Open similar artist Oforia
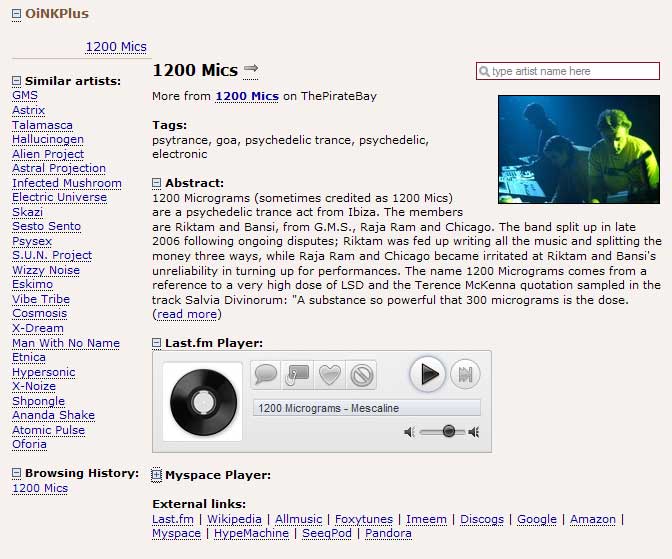This screenshot has width=672, height=559. tap(29, 444)
